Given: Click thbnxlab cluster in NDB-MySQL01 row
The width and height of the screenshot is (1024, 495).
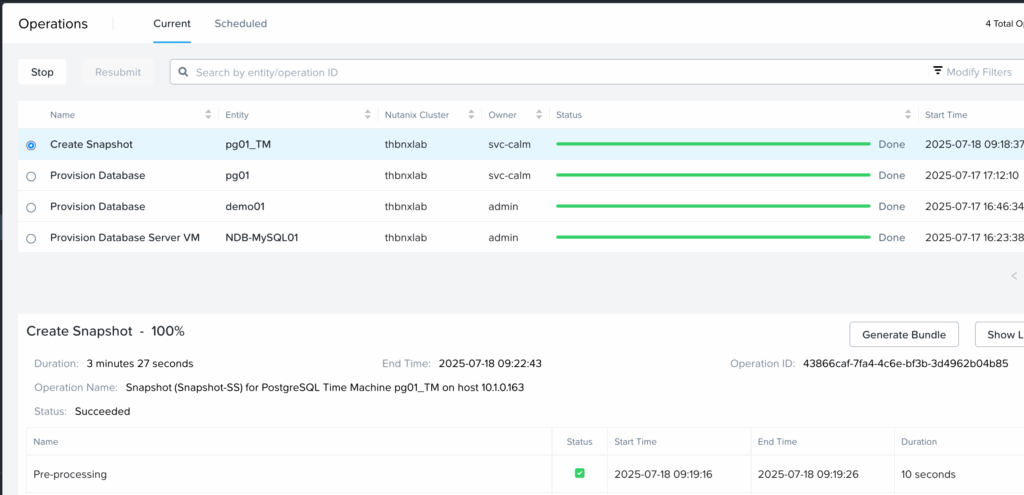Looking at the screenshot, I should tap(406, 238).
